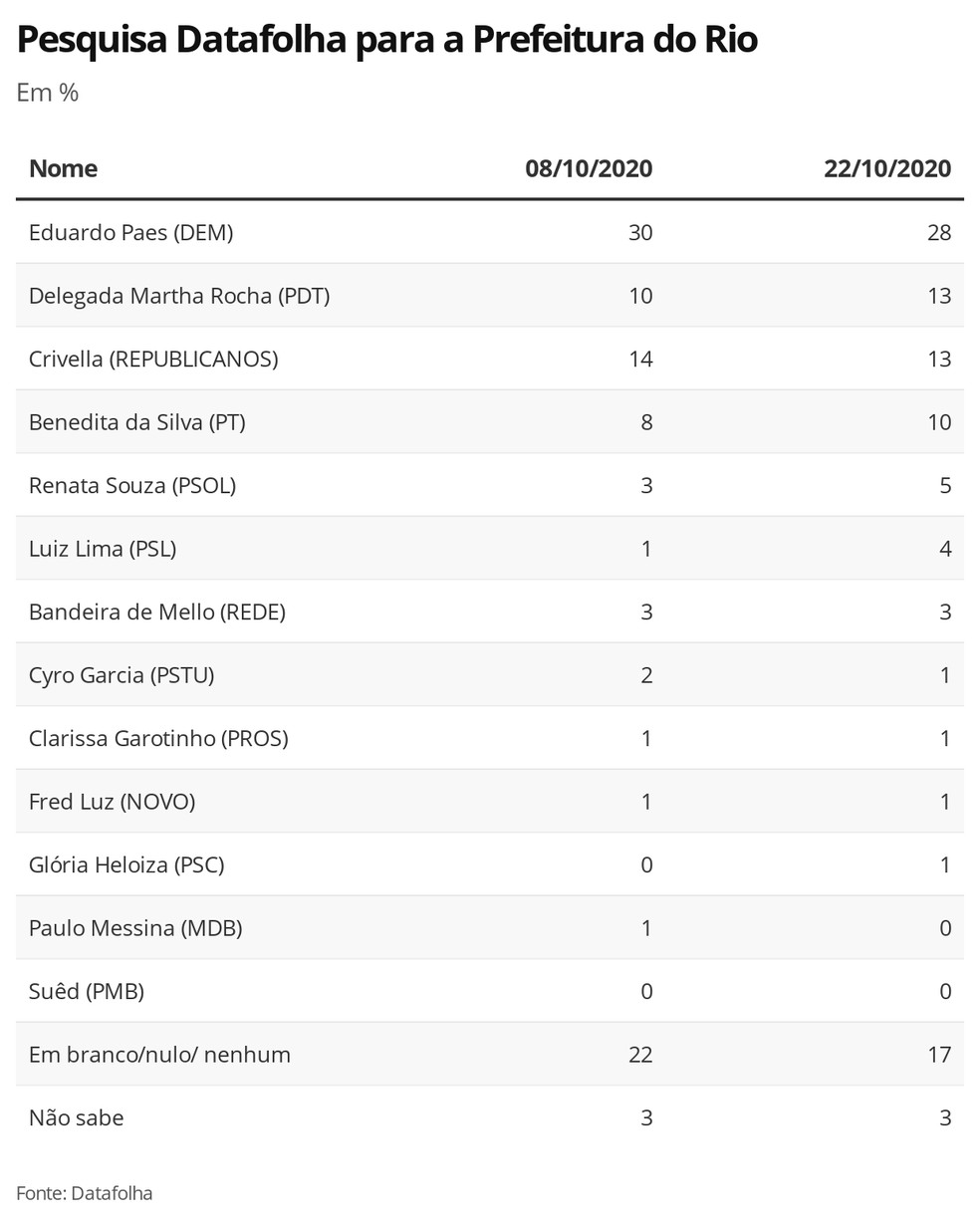
Task: Click the Não sabe row label
Action: point(77,1117)
